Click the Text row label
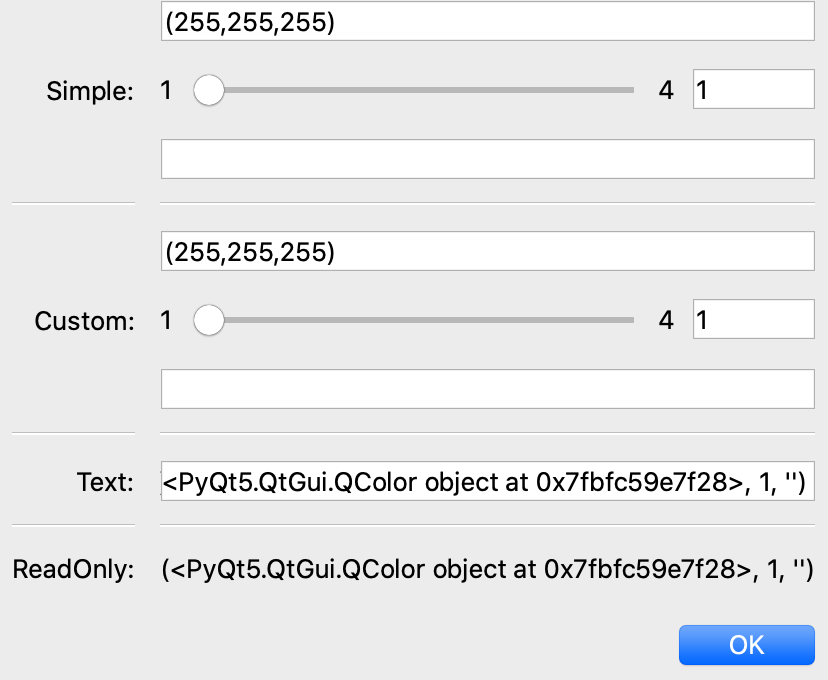 [x=105, y=484]
